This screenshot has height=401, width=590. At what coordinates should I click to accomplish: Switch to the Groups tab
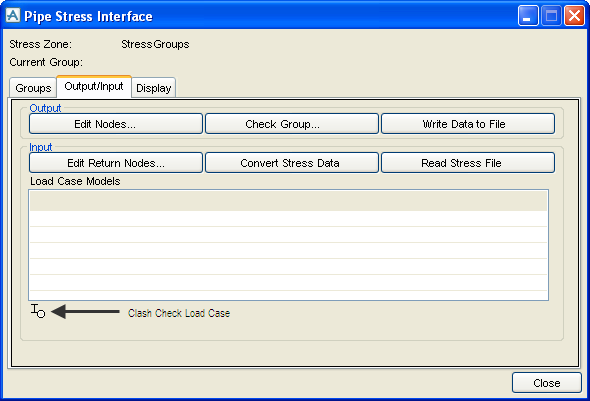pos(33,88)
